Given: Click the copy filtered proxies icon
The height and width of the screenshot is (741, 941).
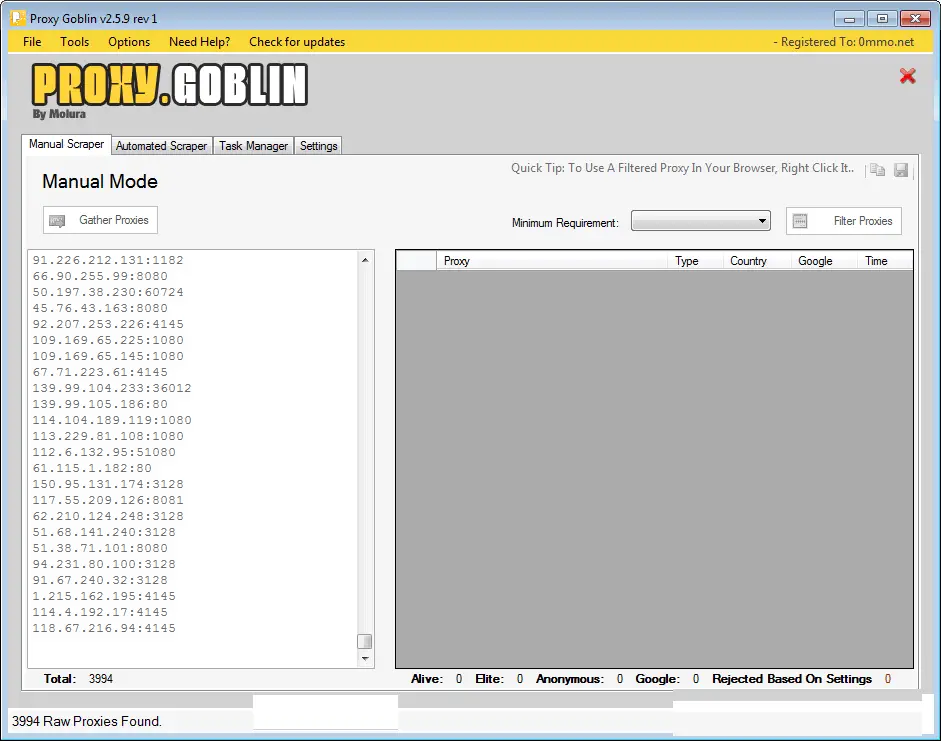Looking at the screenshot, I should coord(877,170).
